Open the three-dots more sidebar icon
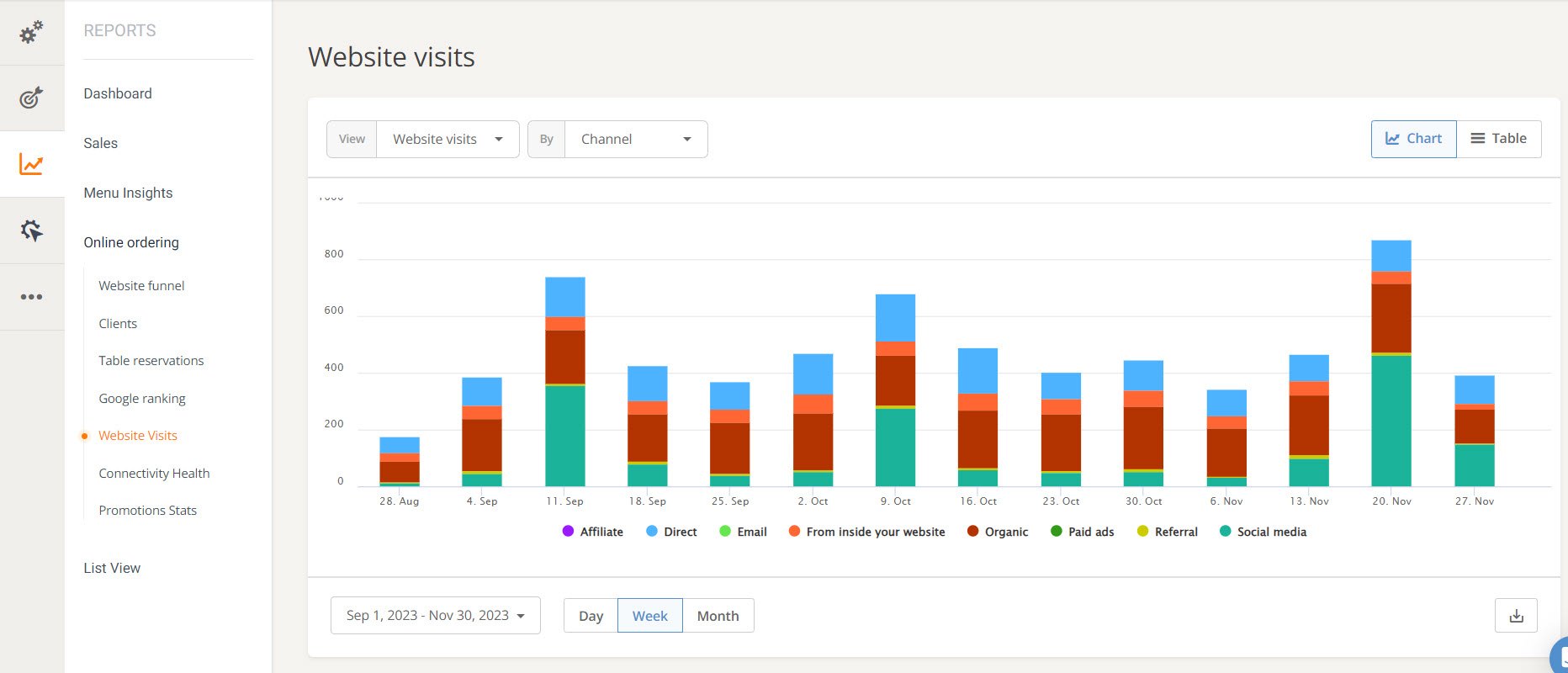 31,297
